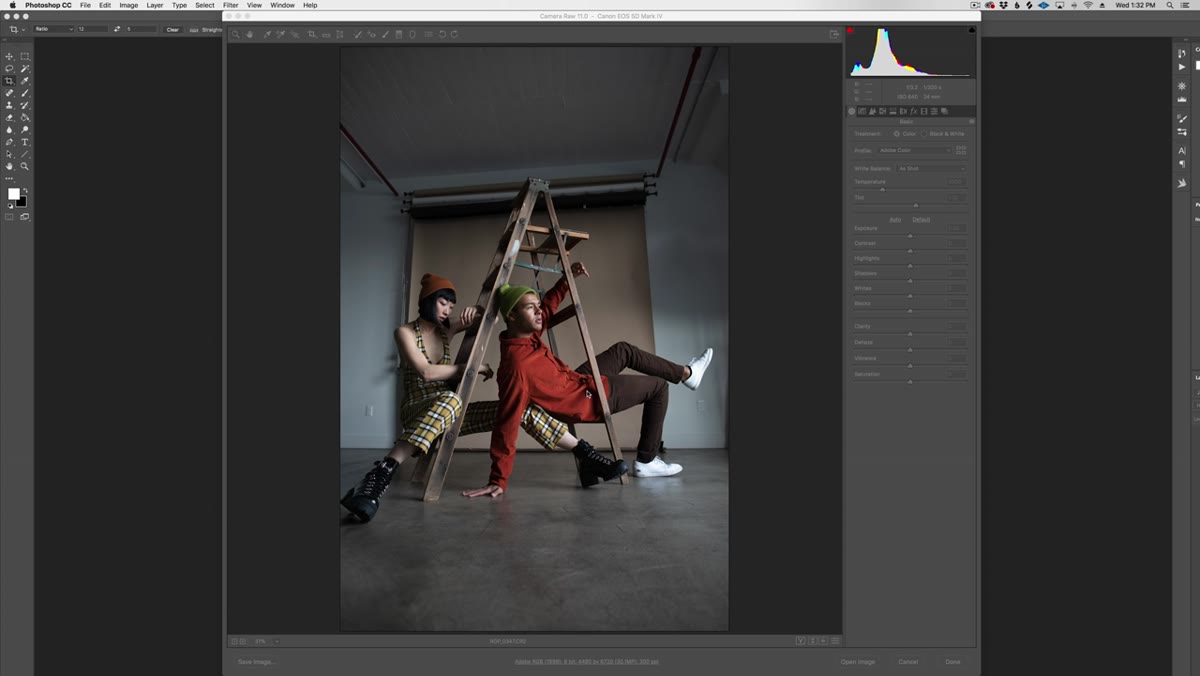Click Camera Raw Hand tool
1200x676 pixels.
250,34
